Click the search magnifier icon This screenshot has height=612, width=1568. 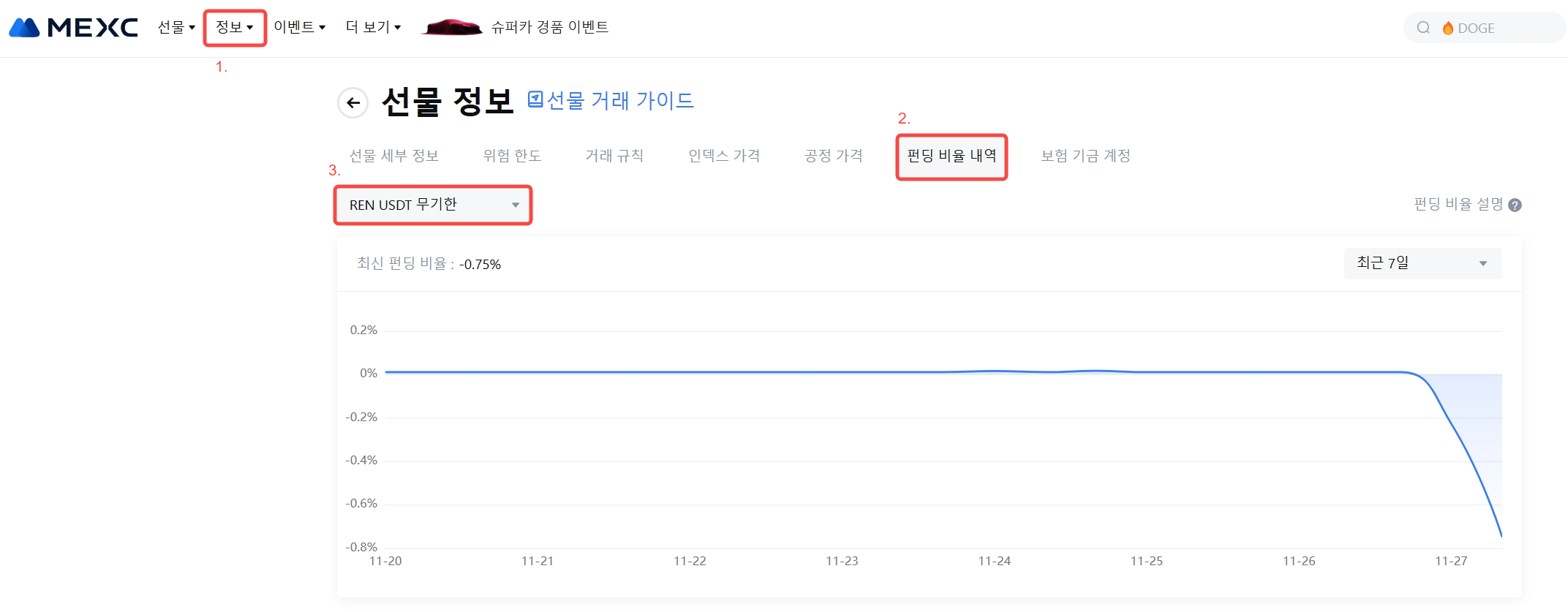[1423, 28]
